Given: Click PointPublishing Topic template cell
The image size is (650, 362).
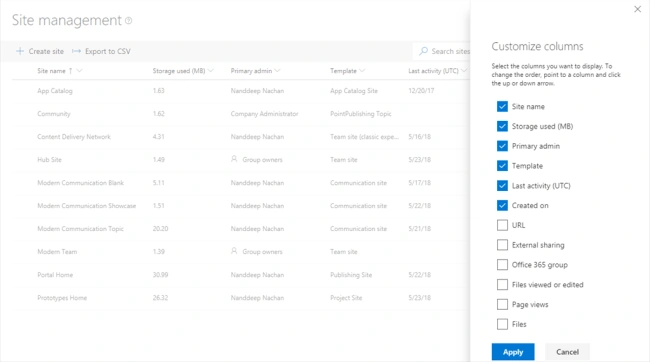Looking at the screenshot, I should point(361,114).
